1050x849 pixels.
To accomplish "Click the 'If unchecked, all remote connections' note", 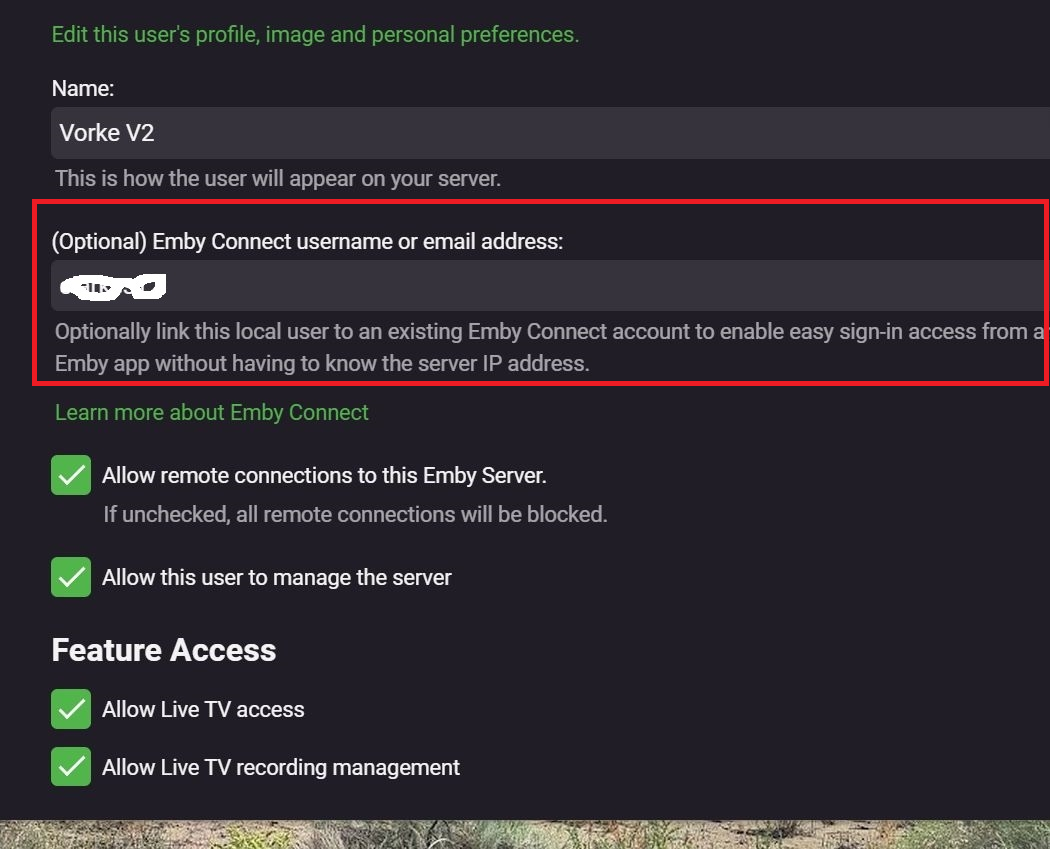I will pyautogui.click(x=355, y=515).
